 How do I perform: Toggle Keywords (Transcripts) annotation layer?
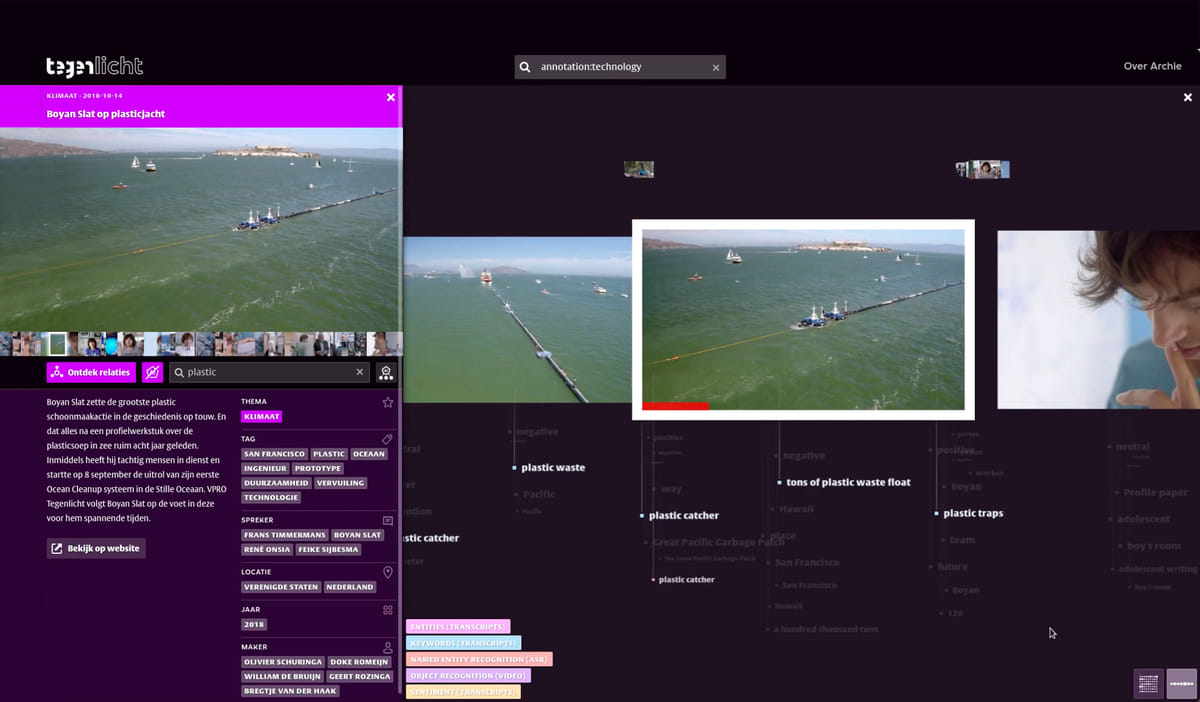463,643
